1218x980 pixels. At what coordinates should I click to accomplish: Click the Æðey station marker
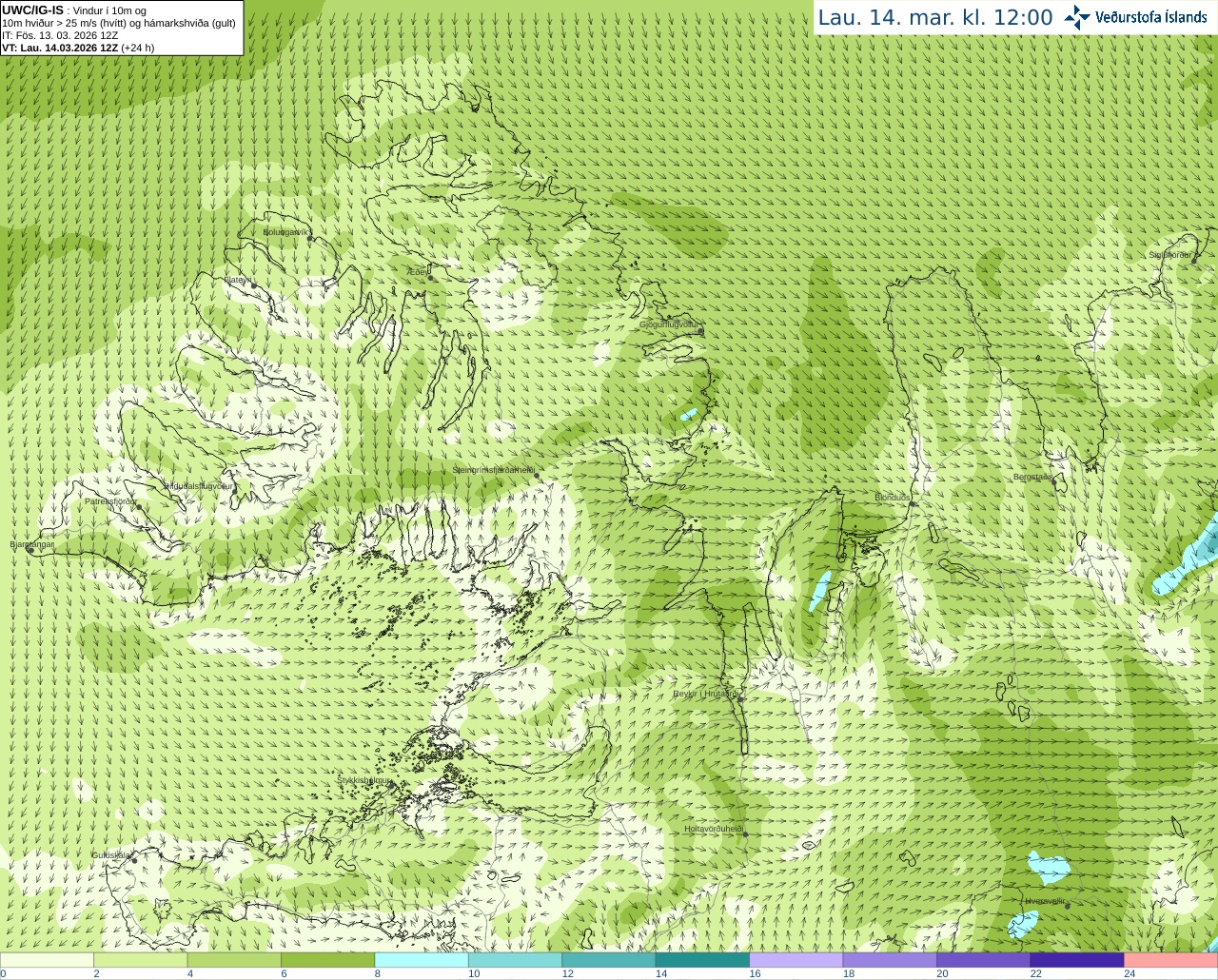click(430, 278)
